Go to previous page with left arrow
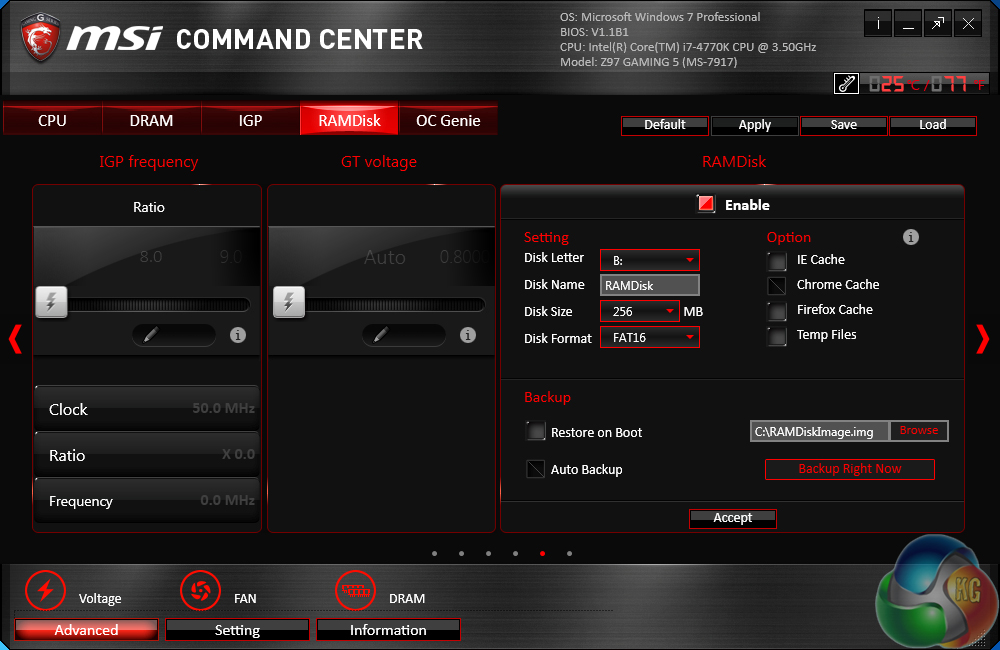 15,339
